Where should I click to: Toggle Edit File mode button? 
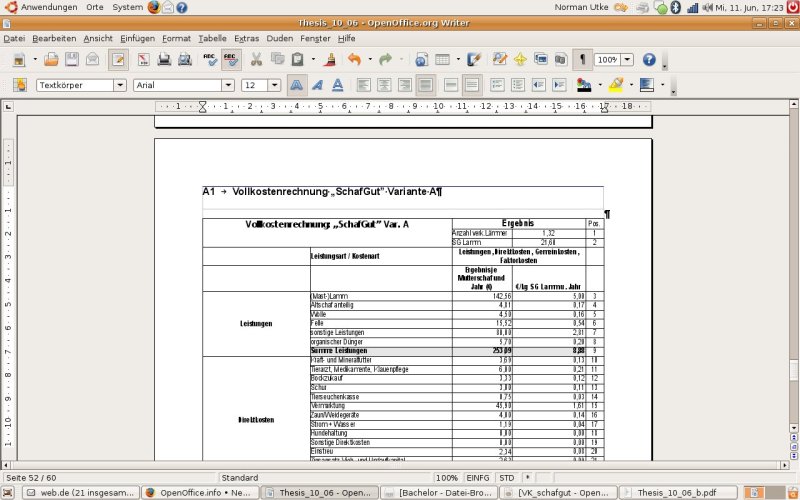click(117, 60)
